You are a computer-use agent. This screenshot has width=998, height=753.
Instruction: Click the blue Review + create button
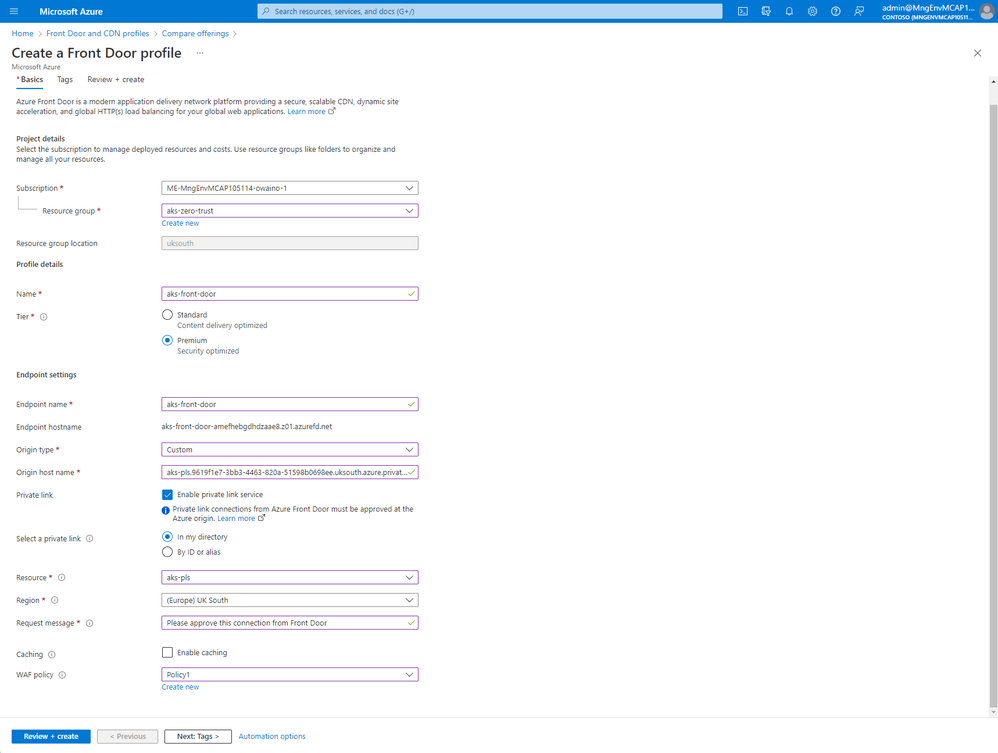[51, 736]
